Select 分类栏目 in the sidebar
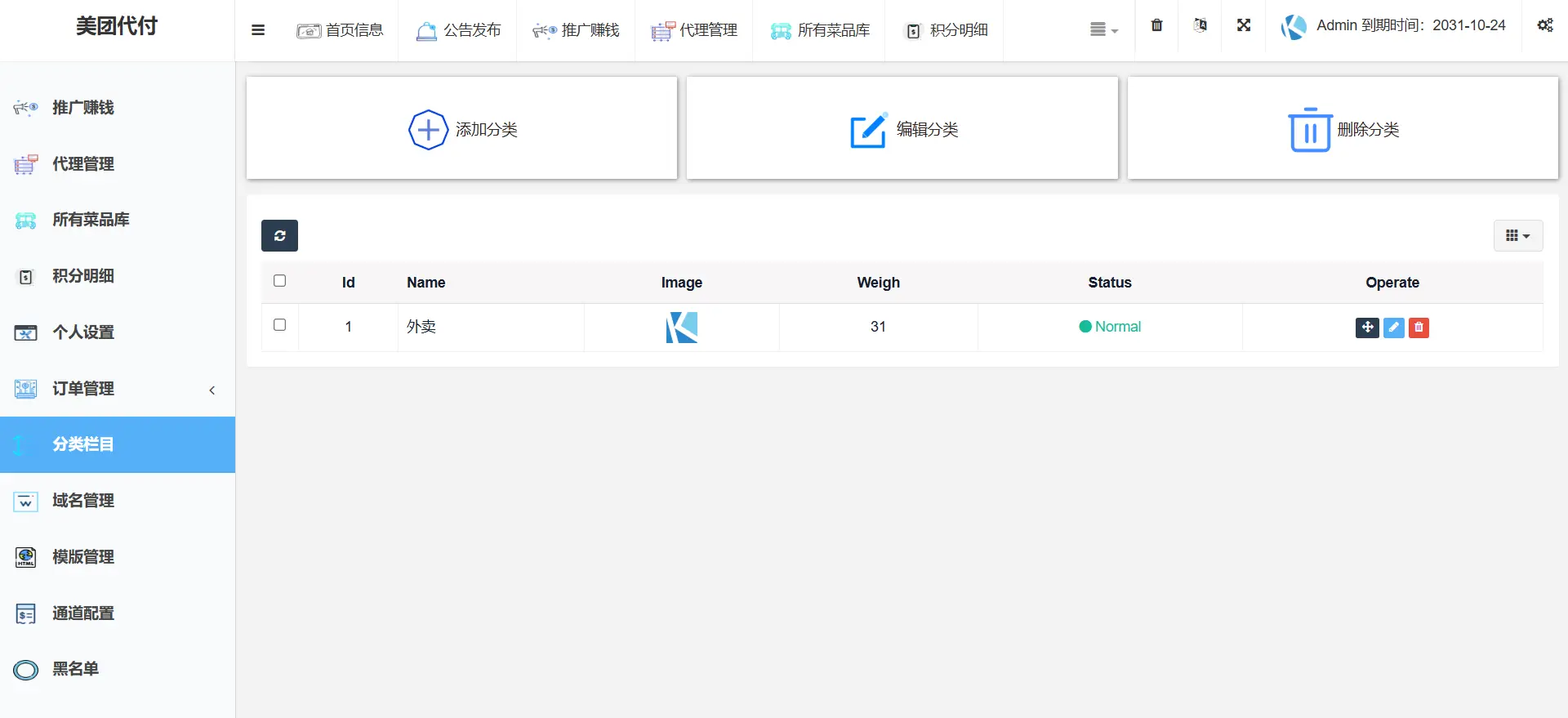 click(118, 444)
